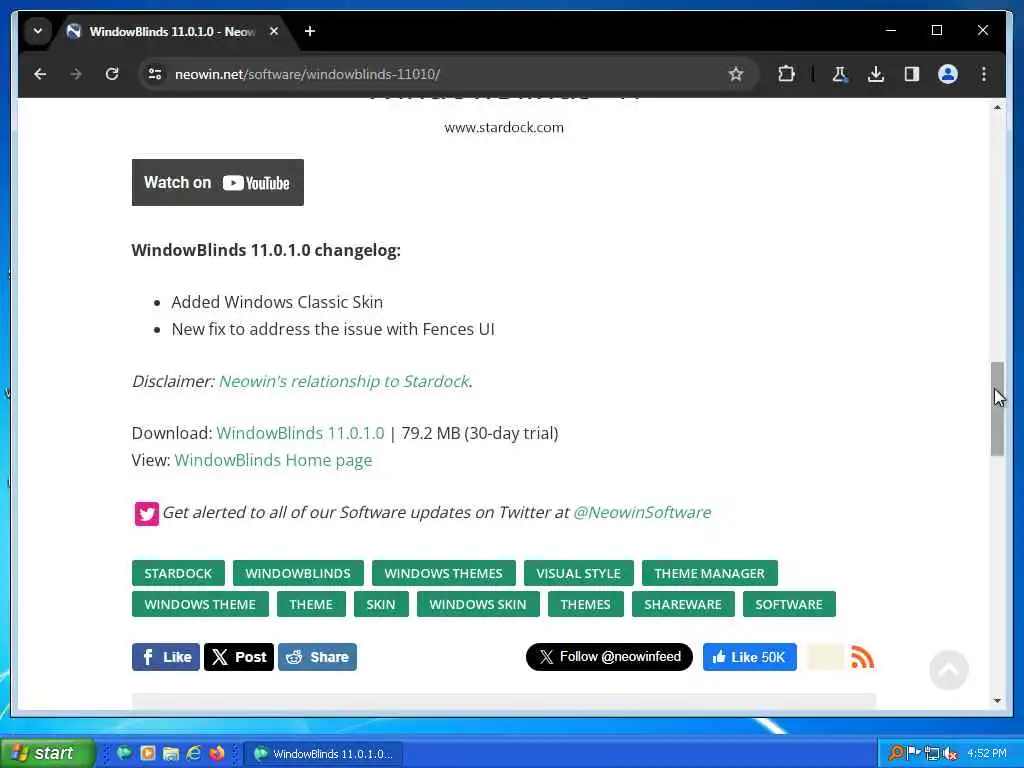Screen dimensions: 1024x768
Task: Select the WINDOWS THEMES tag
Action: [443, 573]
